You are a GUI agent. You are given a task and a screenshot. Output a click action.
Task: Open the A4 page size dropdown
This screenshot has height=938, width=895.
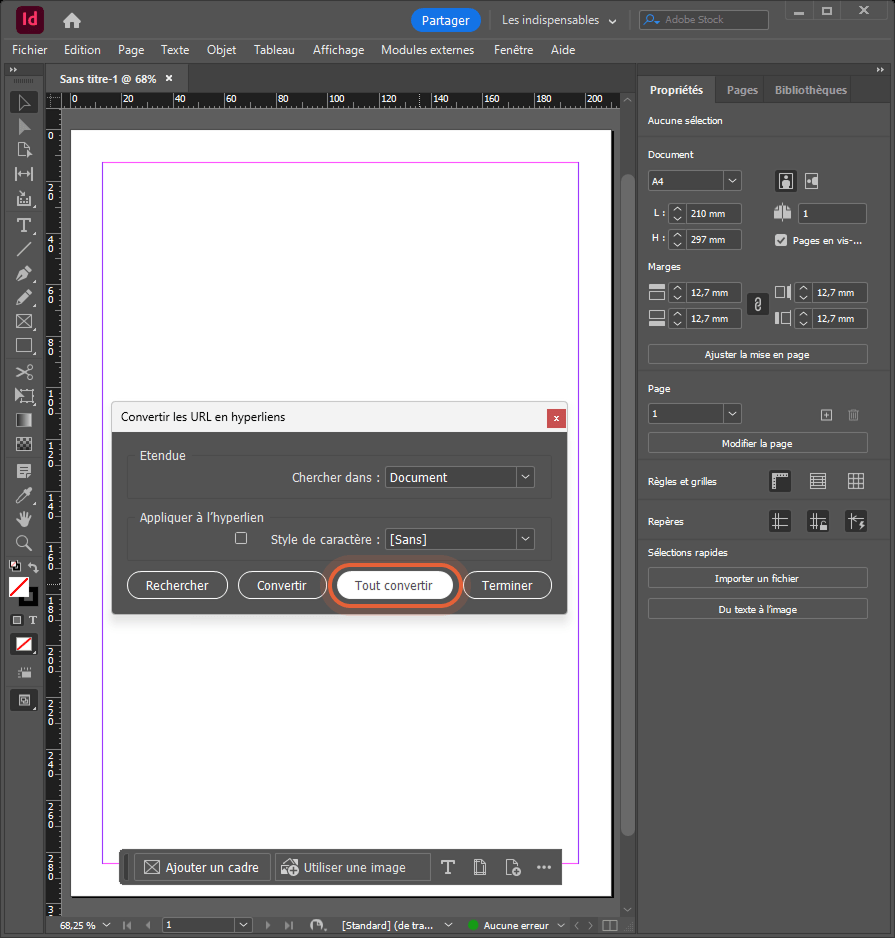732,181
